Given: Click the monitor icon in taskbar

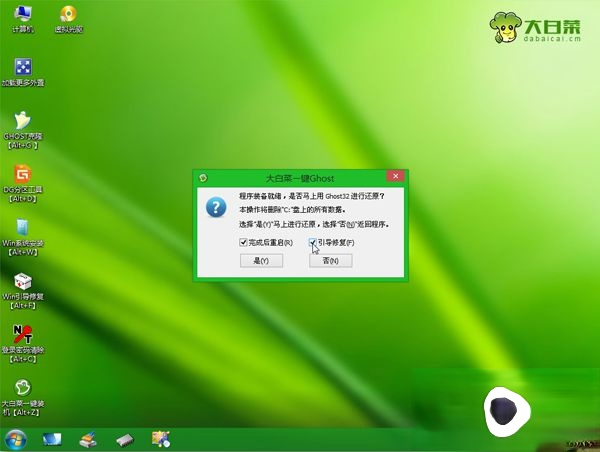Looking at the screenshot, I should pos(52,439).
